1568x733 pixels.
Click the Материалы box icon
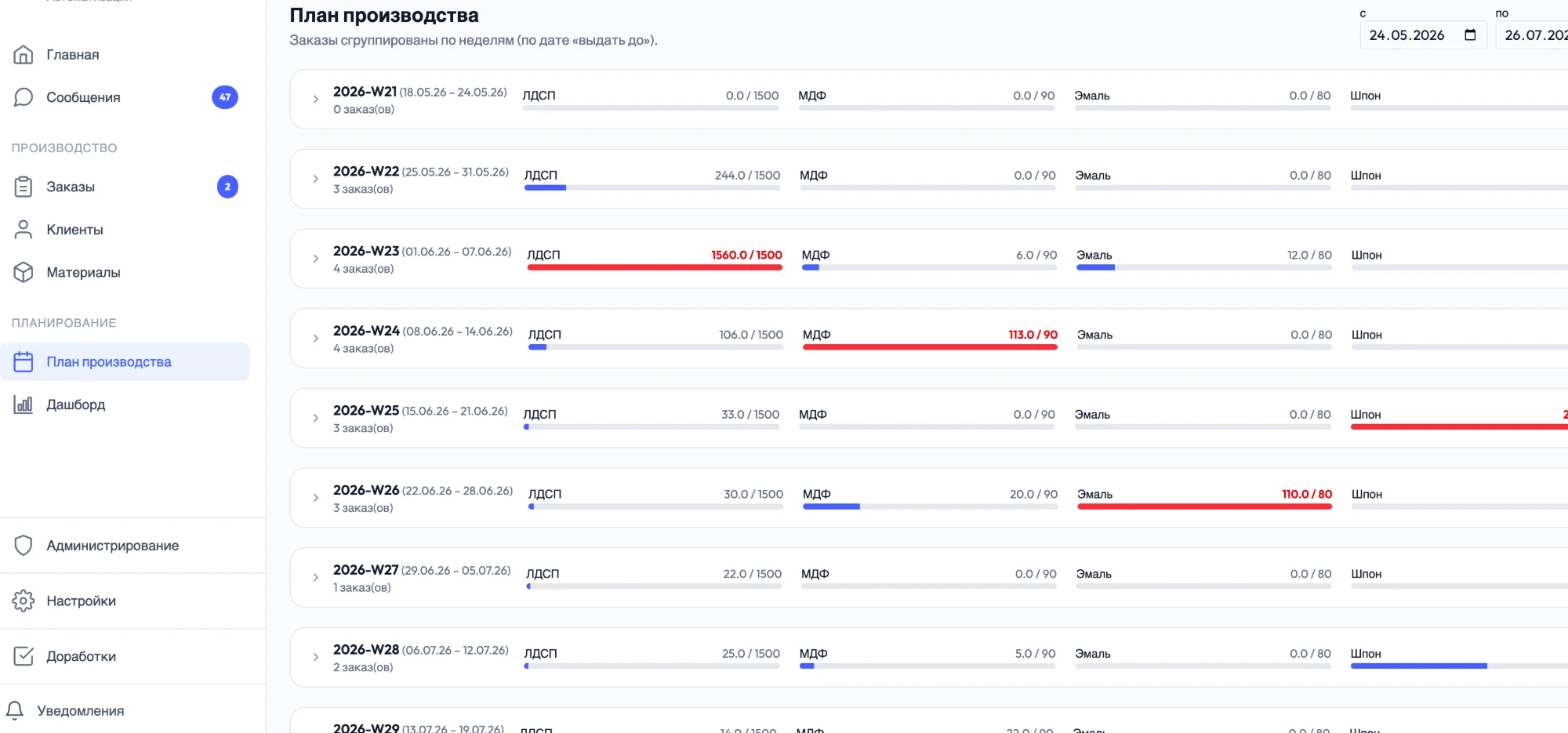pyautogui.click(x=24, y=272)
